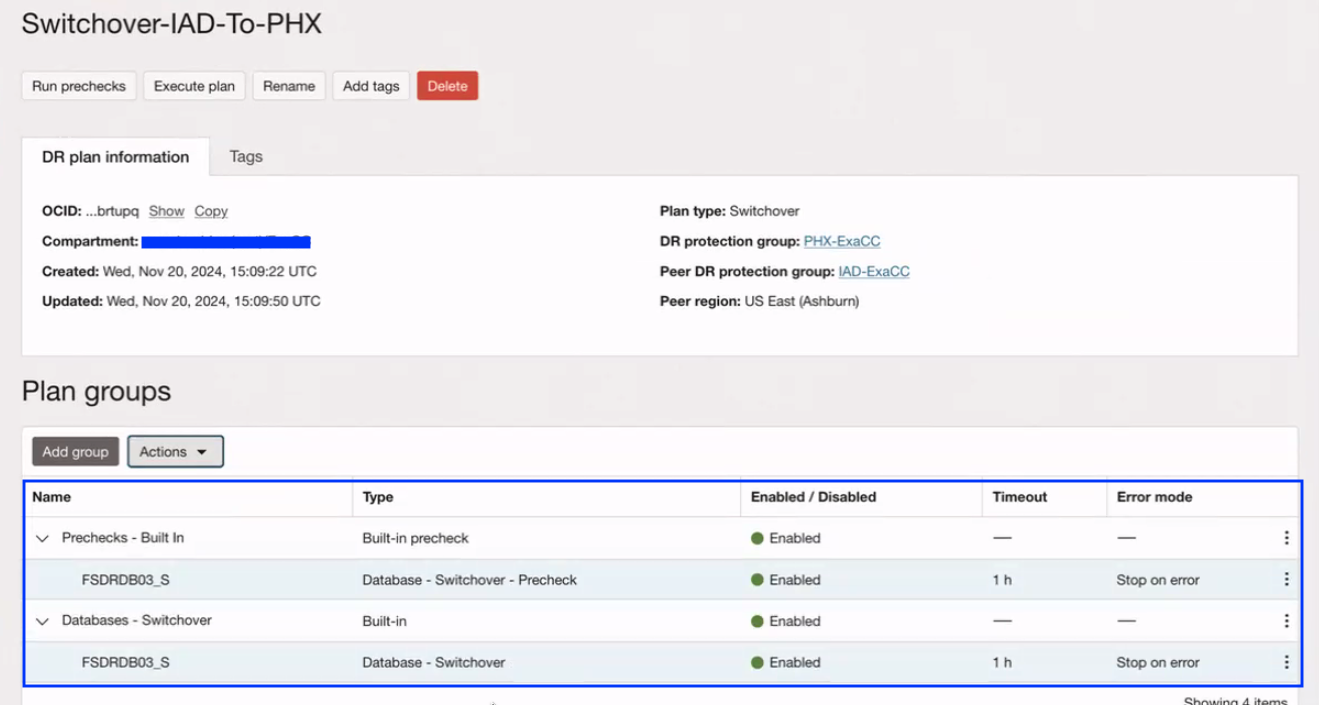1319x705 pixels.
Task: Click Add group button
Action: tap(75, 452)
